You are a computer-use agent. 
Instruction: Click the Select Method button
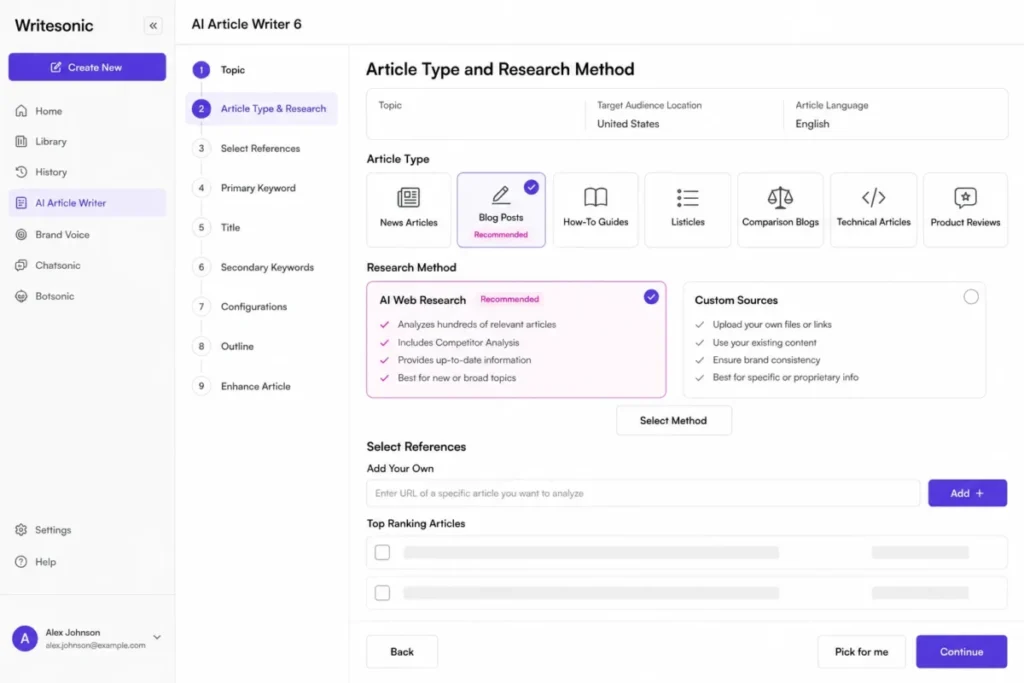[673, 421]
